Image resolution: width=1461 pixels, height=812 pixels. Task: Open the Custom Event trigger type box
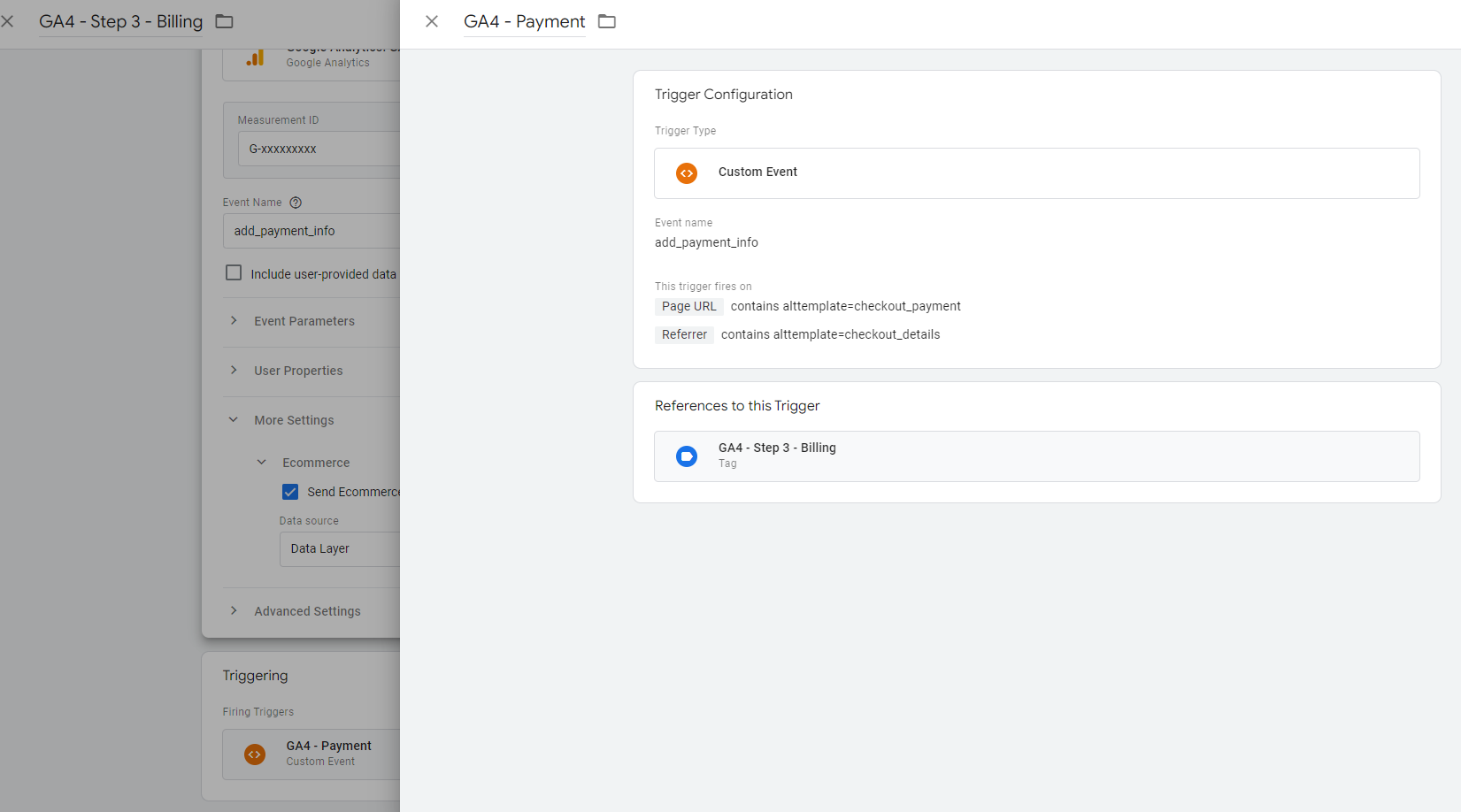coord(1036,173)
